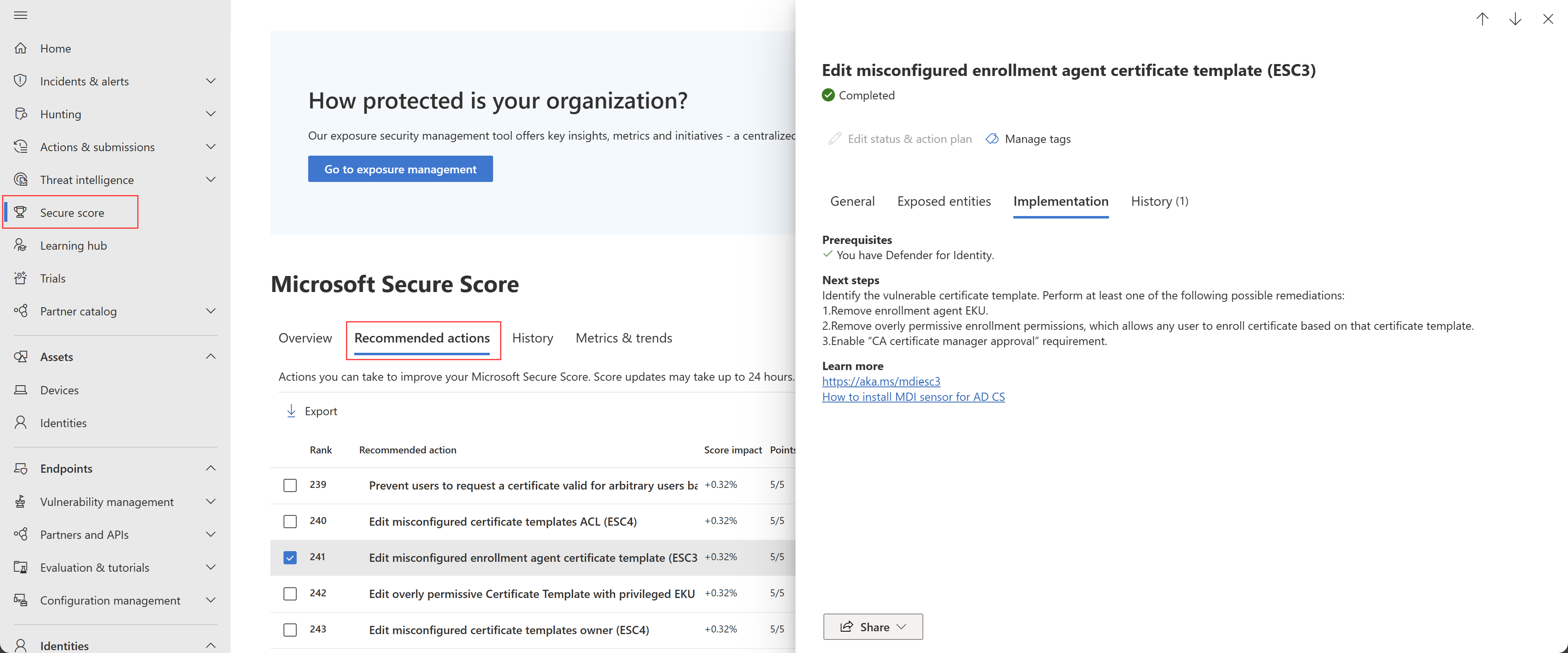This screenshot has width=1568, height=653.
Task: Click the Home house icon
Action: (x=21, y=48)
